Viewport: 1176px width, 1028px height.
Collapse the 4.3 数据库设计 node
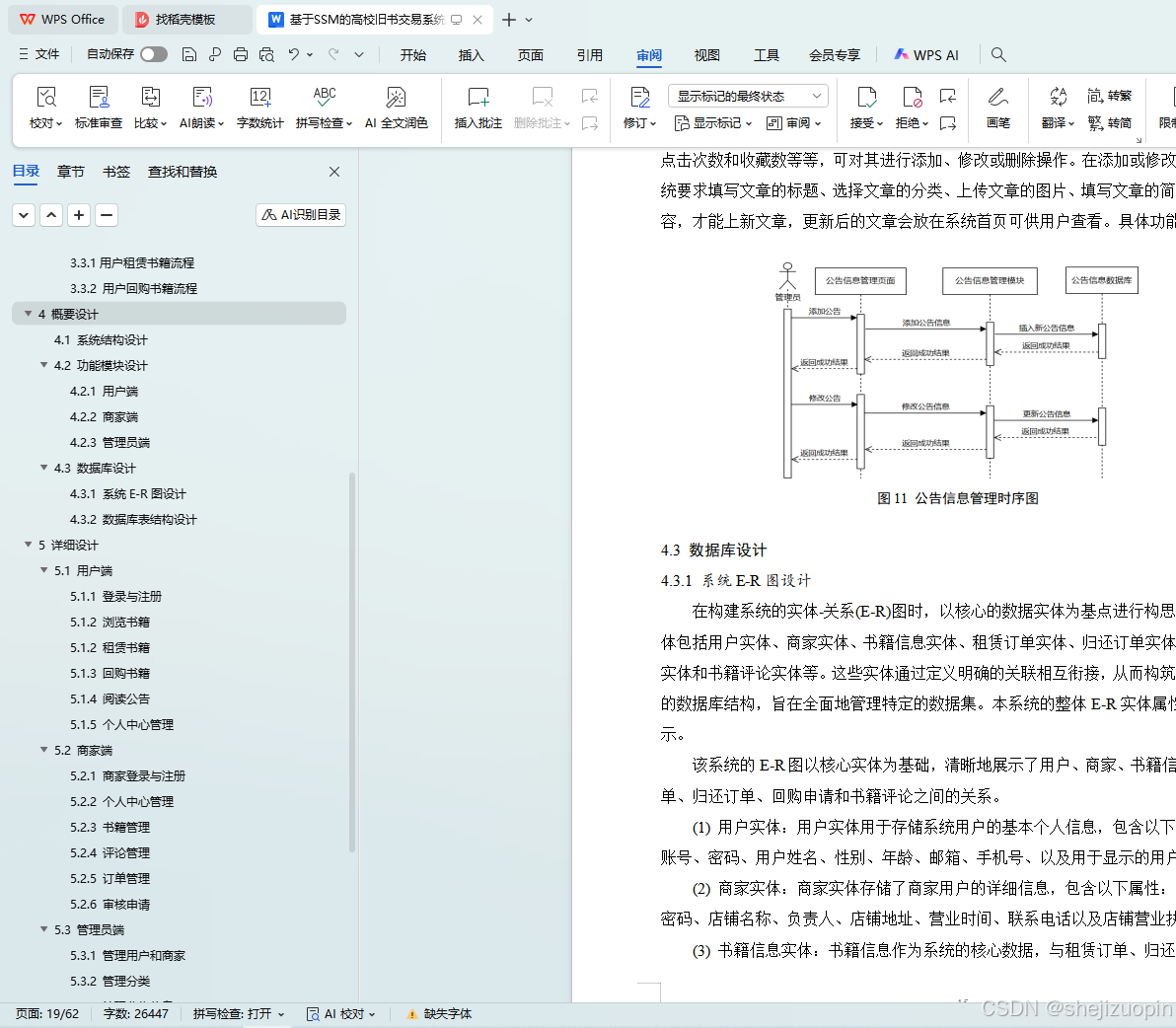pos(44,467)
